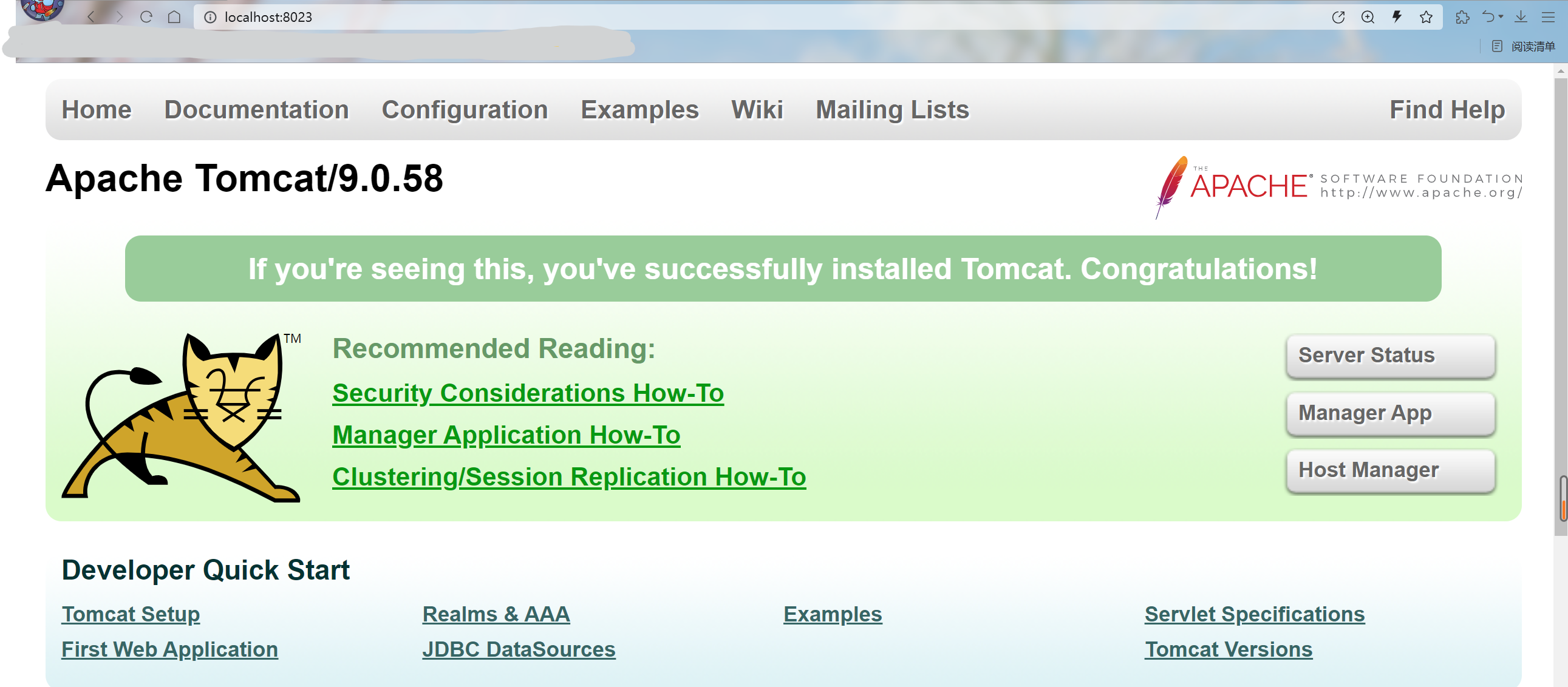Click the Developer Quick Start heading
This screenshot has width=1568, height=687.
pyautogui.click(x=205, y=570)
